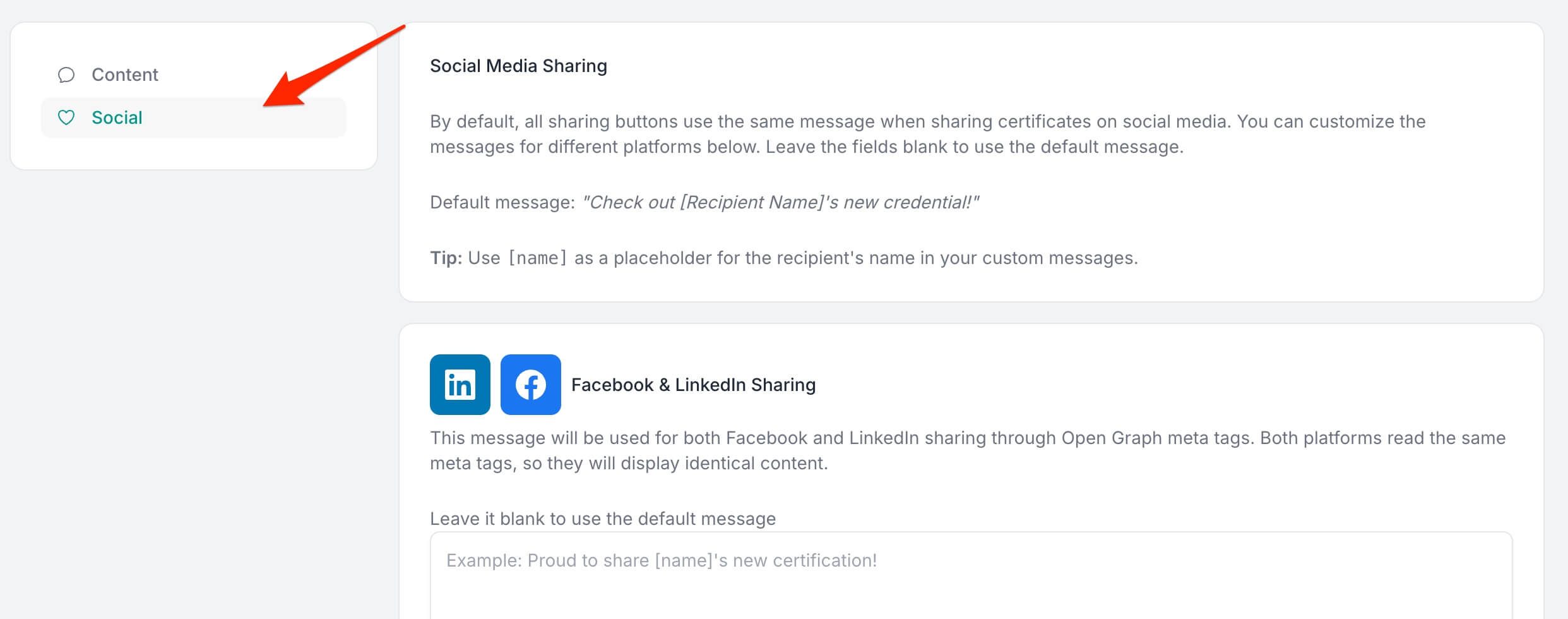This screenshot has height=619, width=1568.
Task: Click the 'Default message:' label
Action: (x=502, y=202)
